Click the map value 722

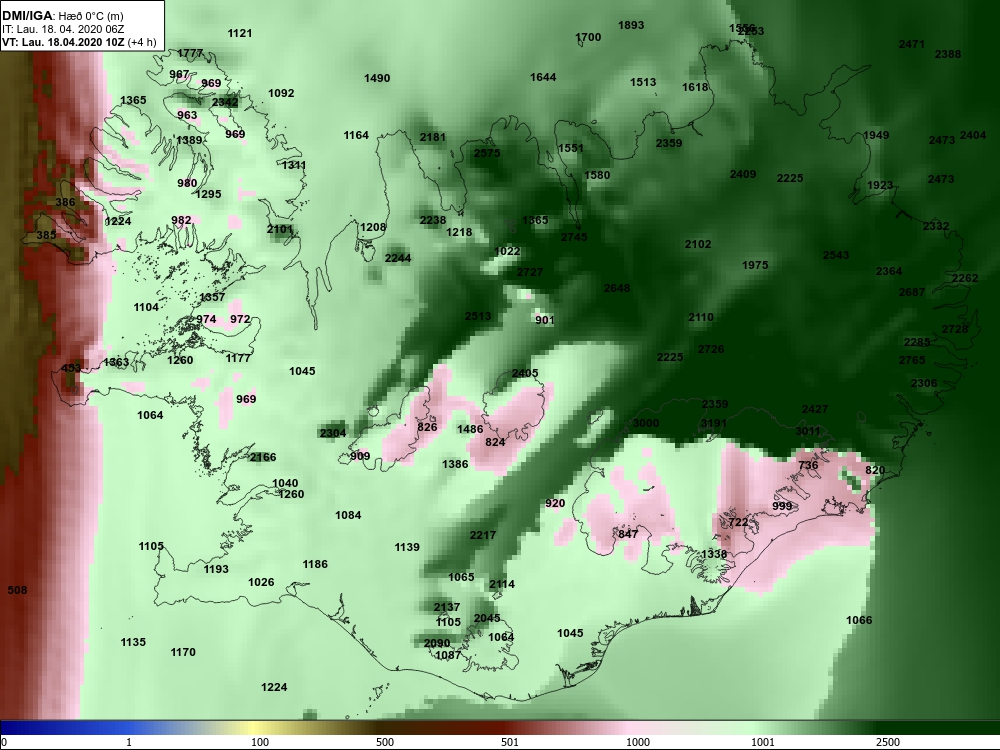(x=739, y=522)
